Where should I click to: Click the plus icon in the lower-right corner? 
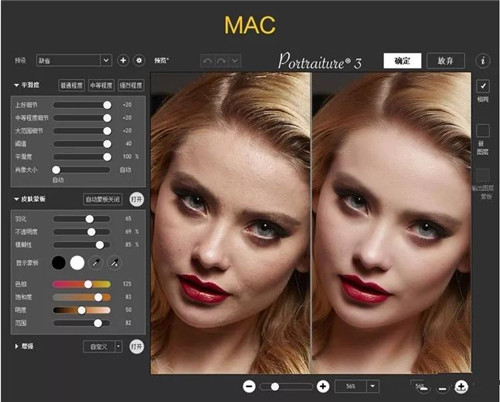[461, 387]
